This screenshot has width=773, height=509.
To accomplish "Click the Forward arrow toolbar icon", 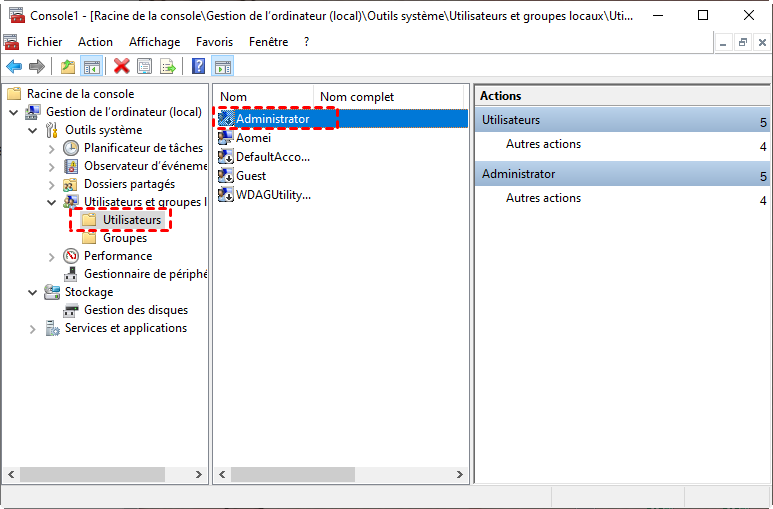I will [x=36, y=66].
